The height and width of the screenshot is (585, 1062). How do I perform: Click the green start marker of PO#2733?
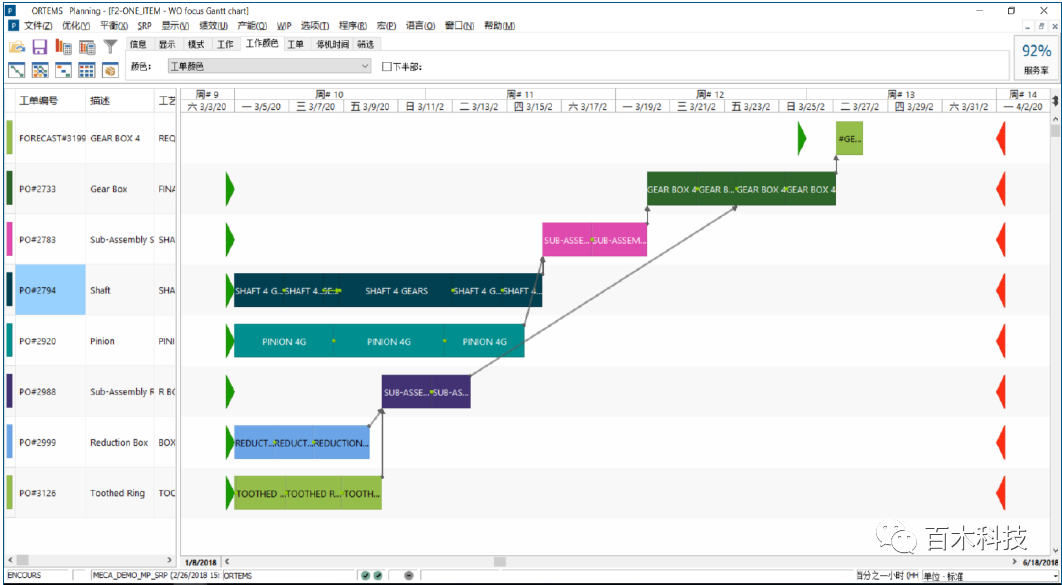(x=229, y=188)
